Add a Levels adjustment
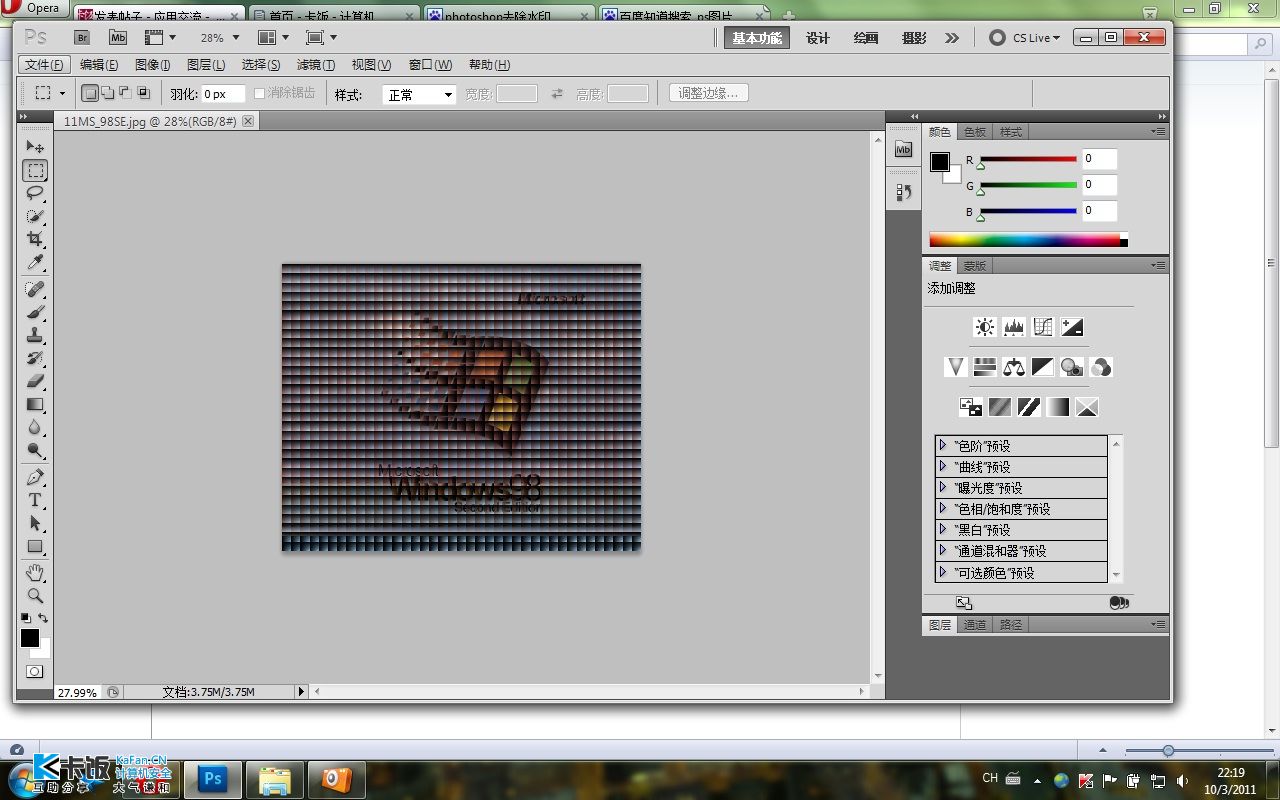 pos(1014,327)
